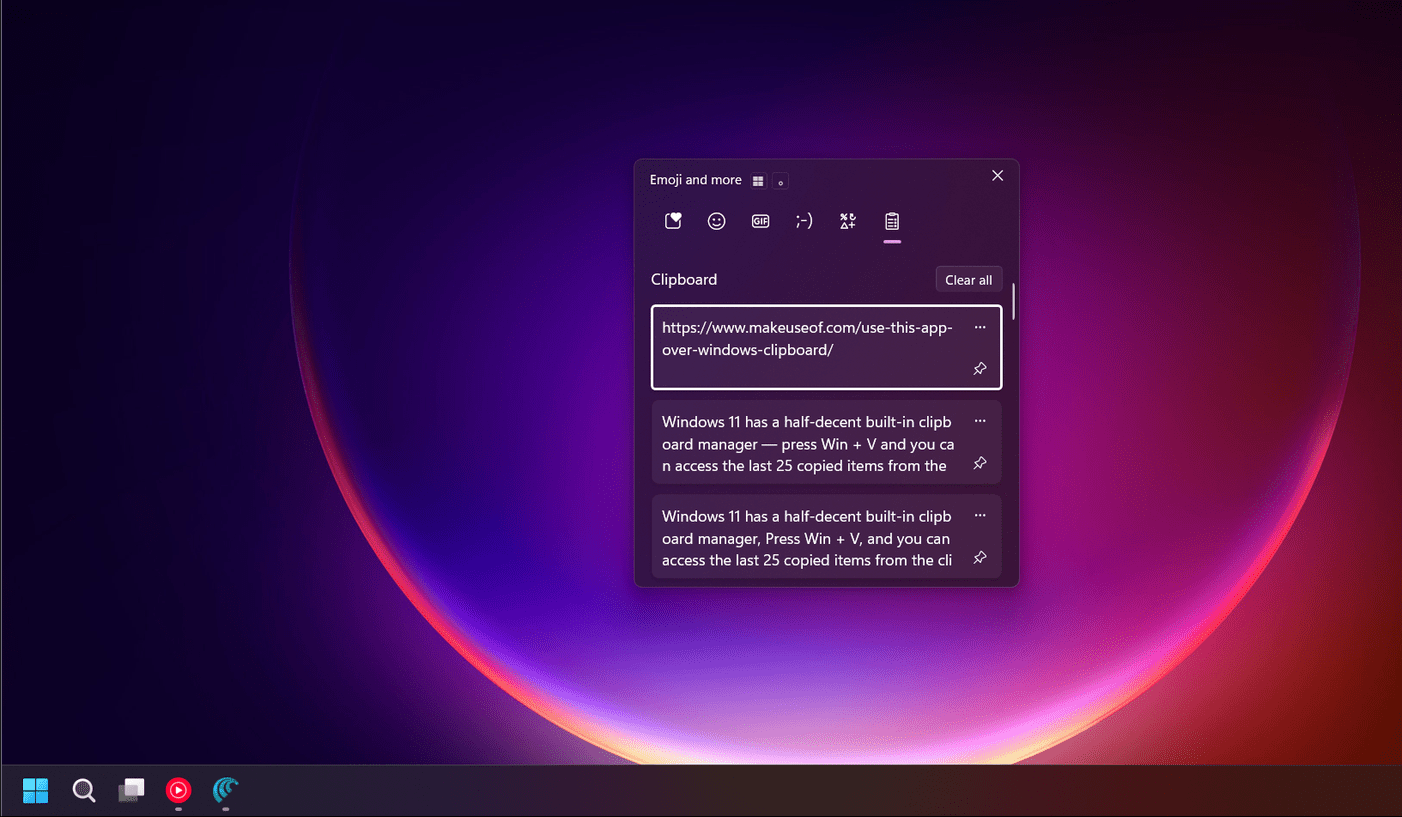Switch to the Clipboard tab
The width and height of the screenshot is (1402, 817).
tap(891, 220)
